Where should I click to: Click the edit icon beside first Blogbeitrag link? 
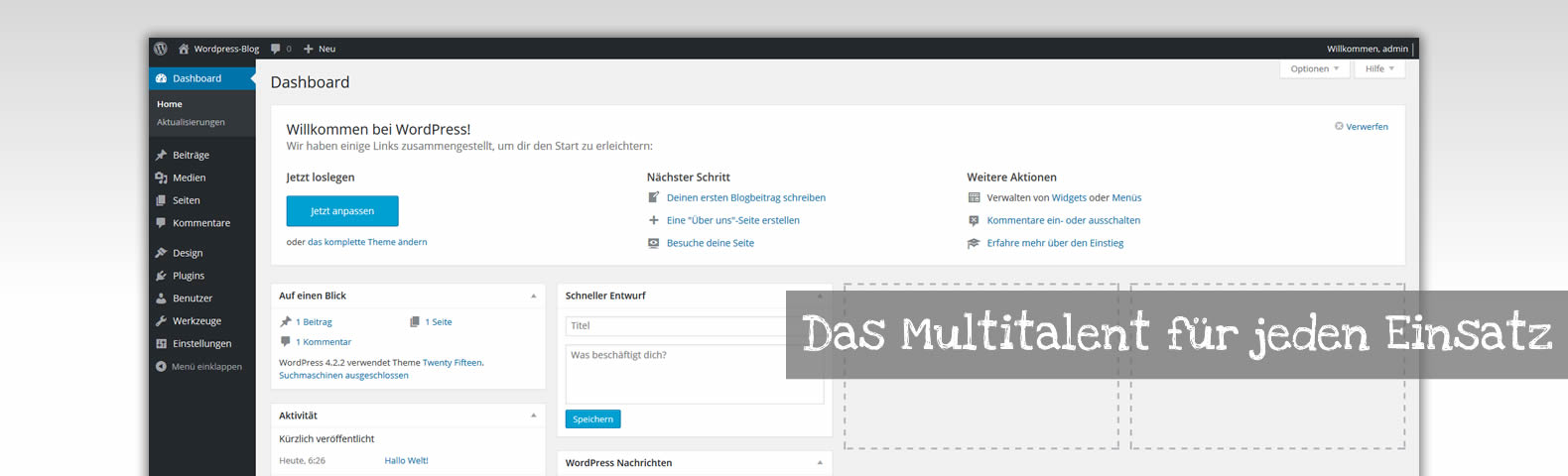coord(653,197)
